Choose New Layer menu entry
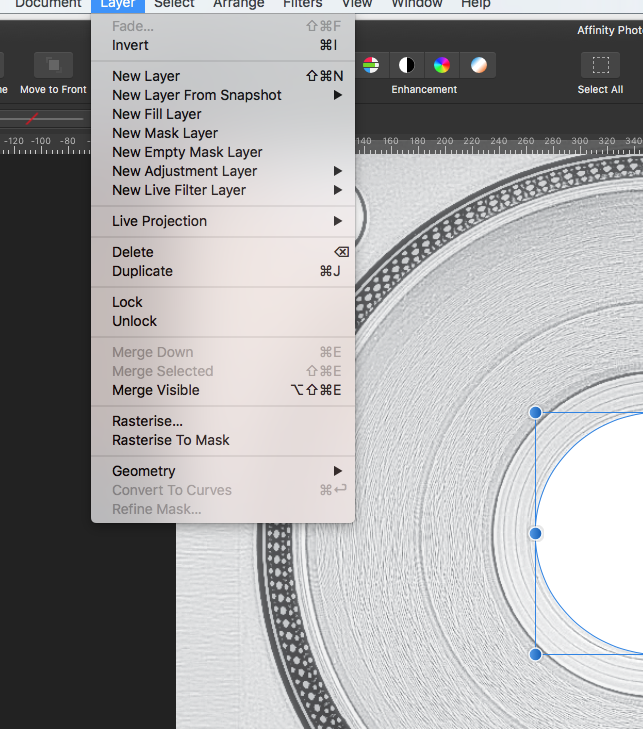643x729 pixels. point(223,76)
